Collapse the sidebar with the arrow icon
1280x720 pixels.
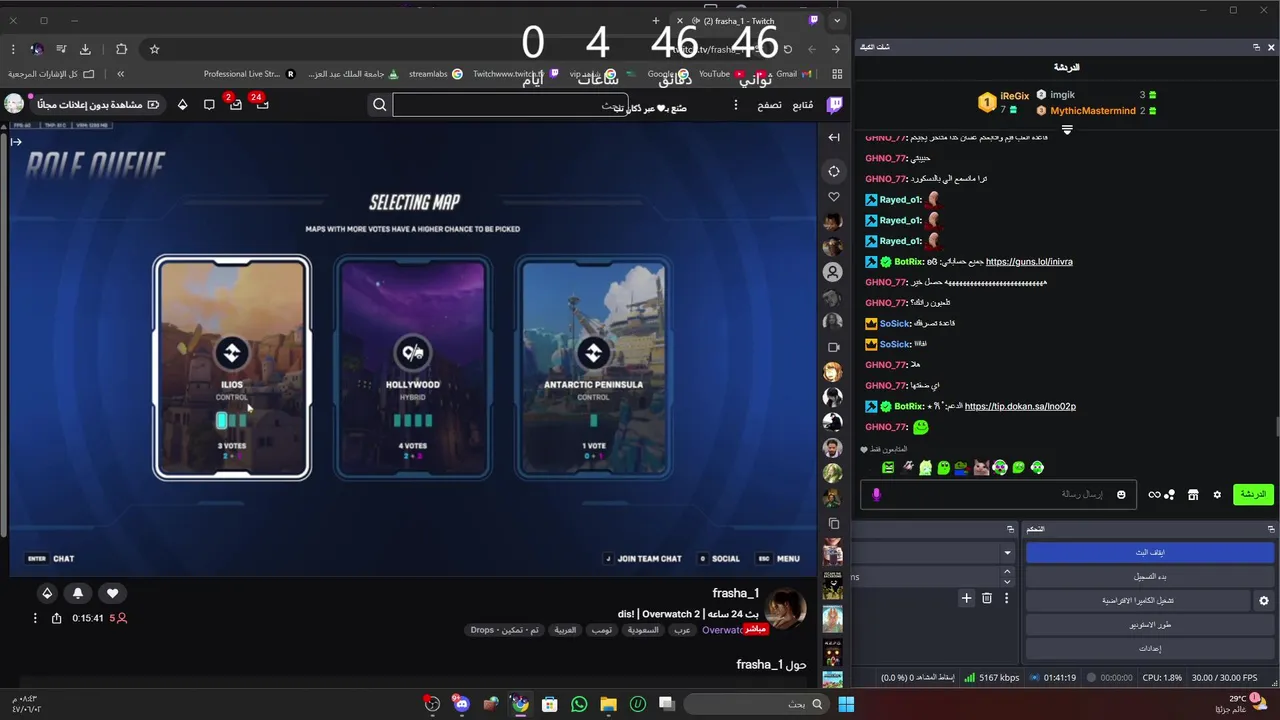point(834,137)
